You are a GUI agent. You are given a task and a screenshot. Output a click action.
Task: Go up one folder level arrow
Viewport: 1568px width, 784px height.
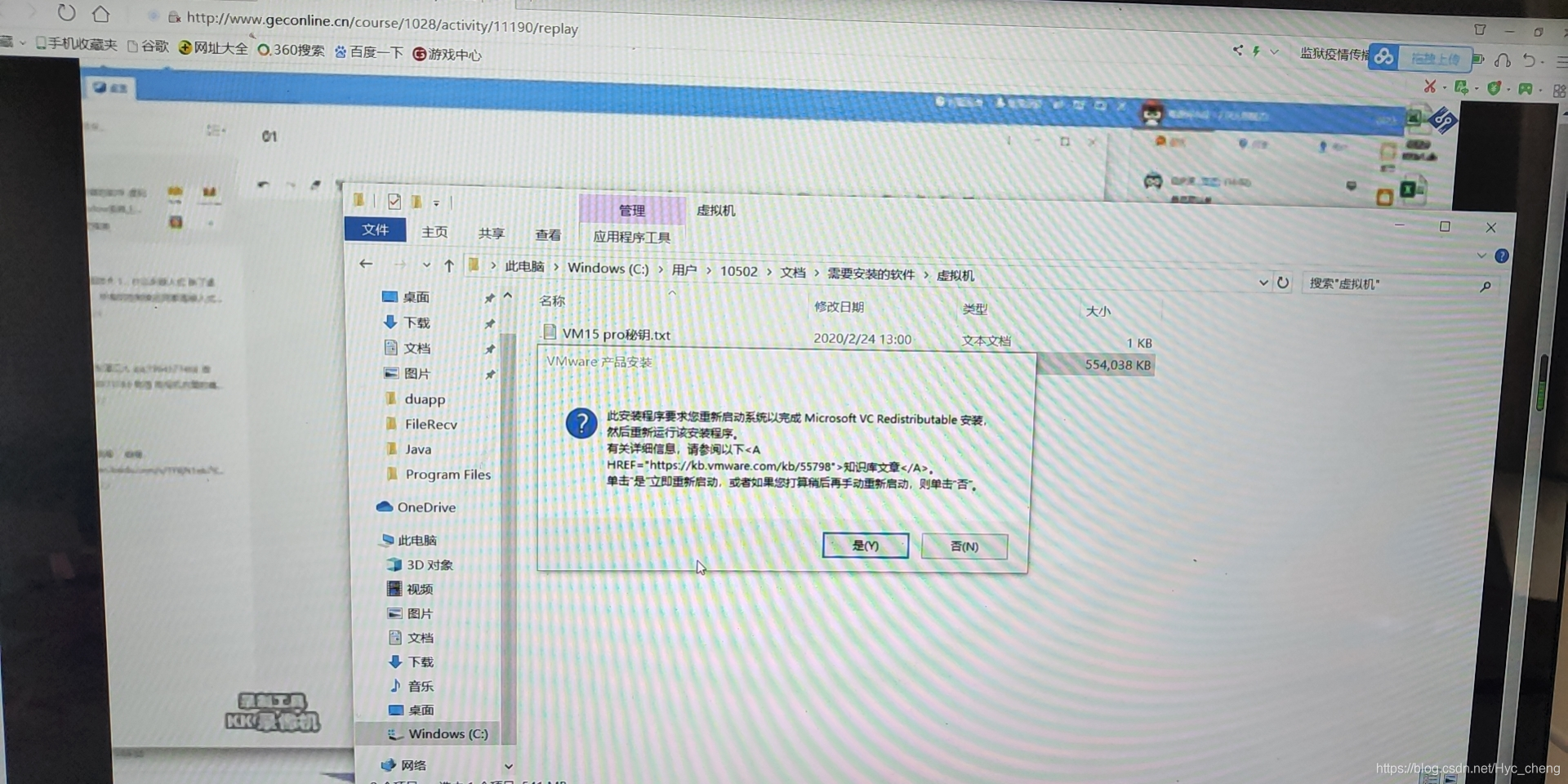(448, 265)
